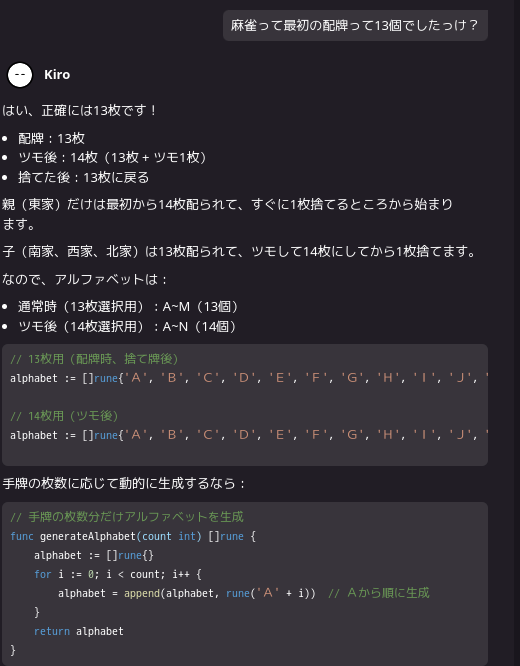Click the bullet ツモ後：14枚

(x=113, y=158)
